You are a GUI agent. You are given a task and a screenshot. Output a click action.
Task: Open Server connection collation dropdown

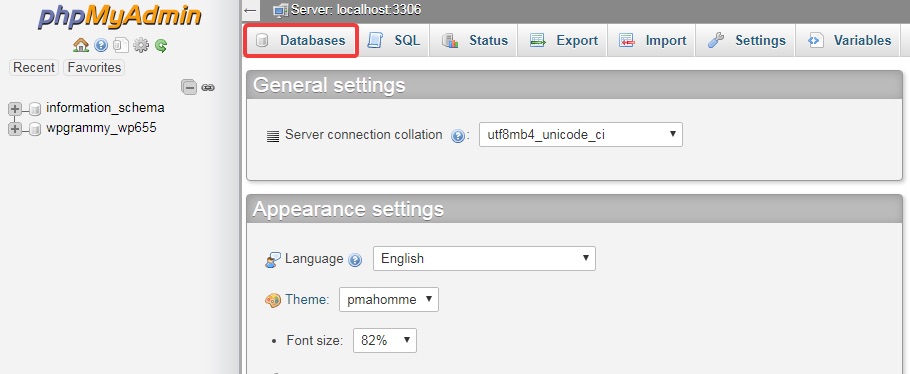(580, 134)
